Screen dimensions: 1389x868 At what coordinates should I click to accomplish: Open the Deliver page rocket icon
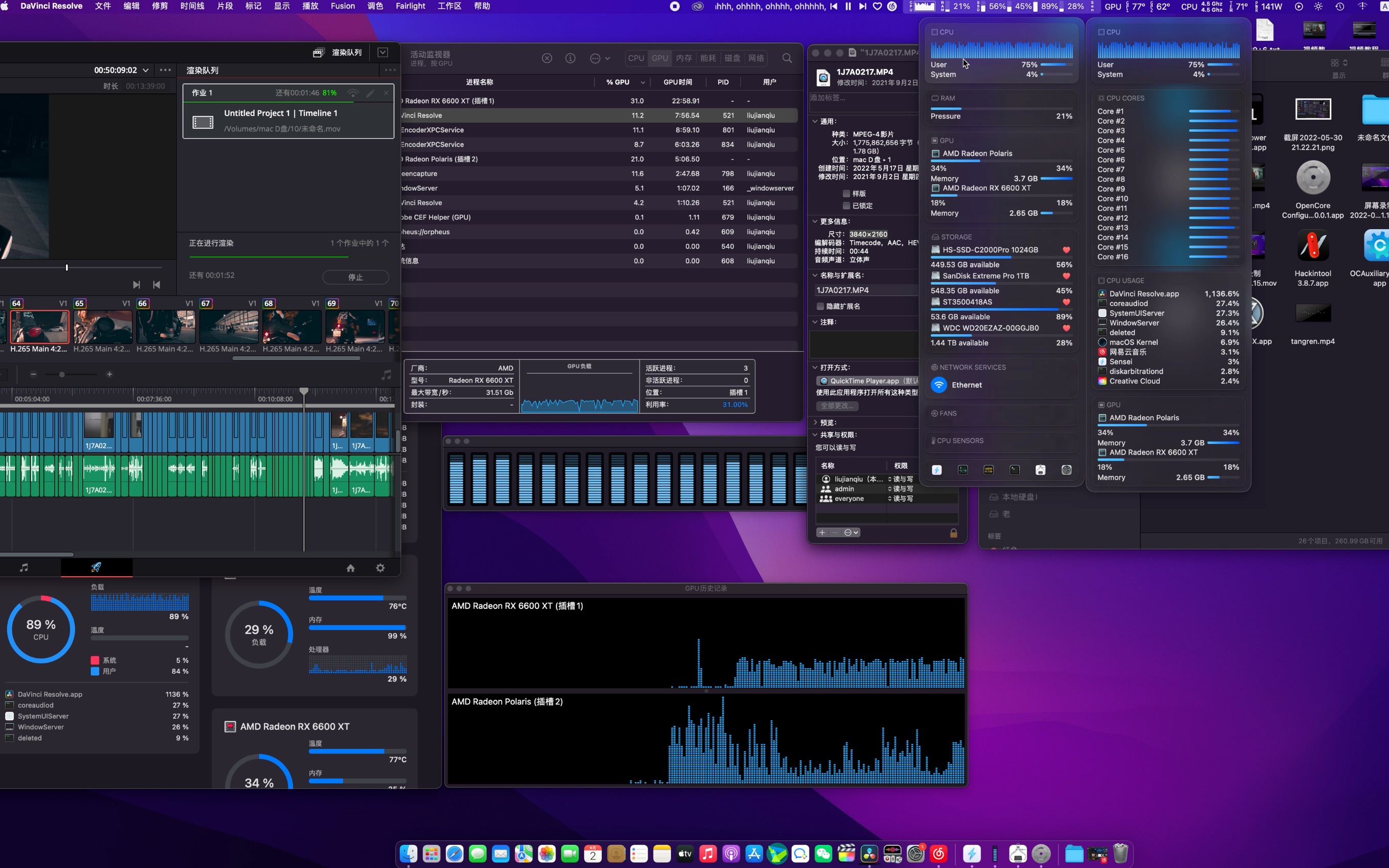coord(97,567)
